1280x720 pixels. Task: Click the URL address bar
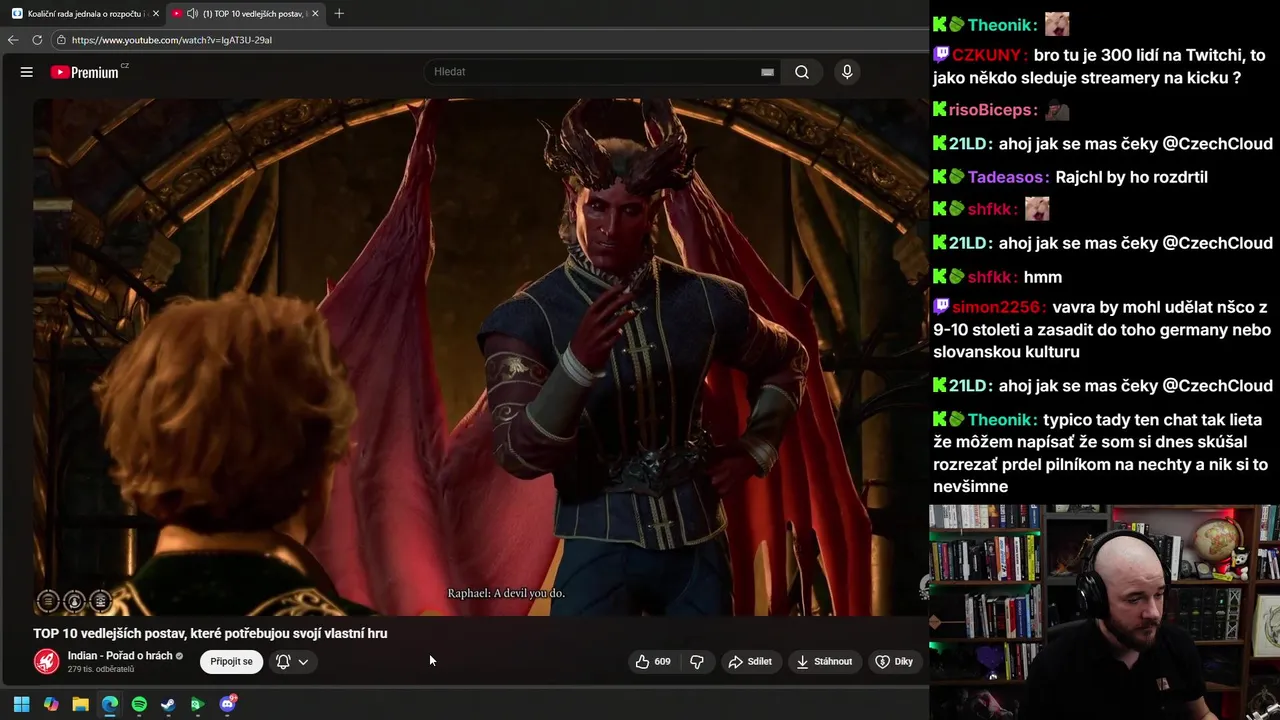pyautogui.click(x=490, y=40)
